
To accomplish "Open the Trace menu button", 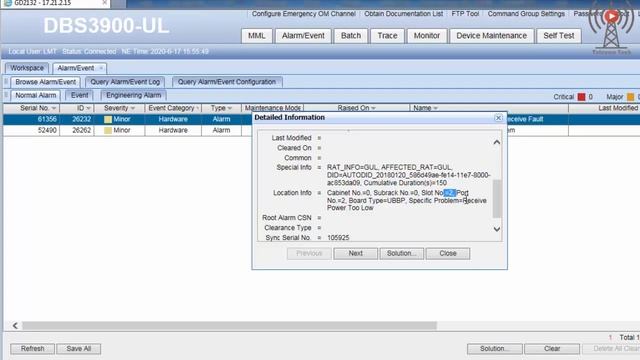I will [x=387, y=36].
